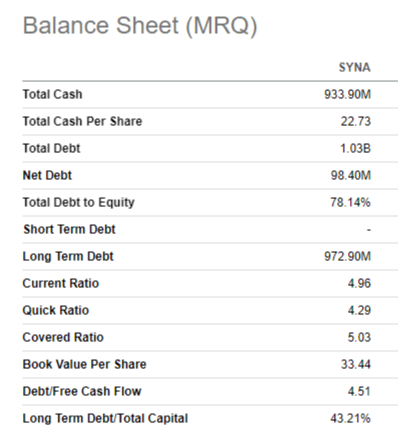Screen dimensions: 398x437
Task: Click the Total Cash Per Share label
Action: point(82,121)
